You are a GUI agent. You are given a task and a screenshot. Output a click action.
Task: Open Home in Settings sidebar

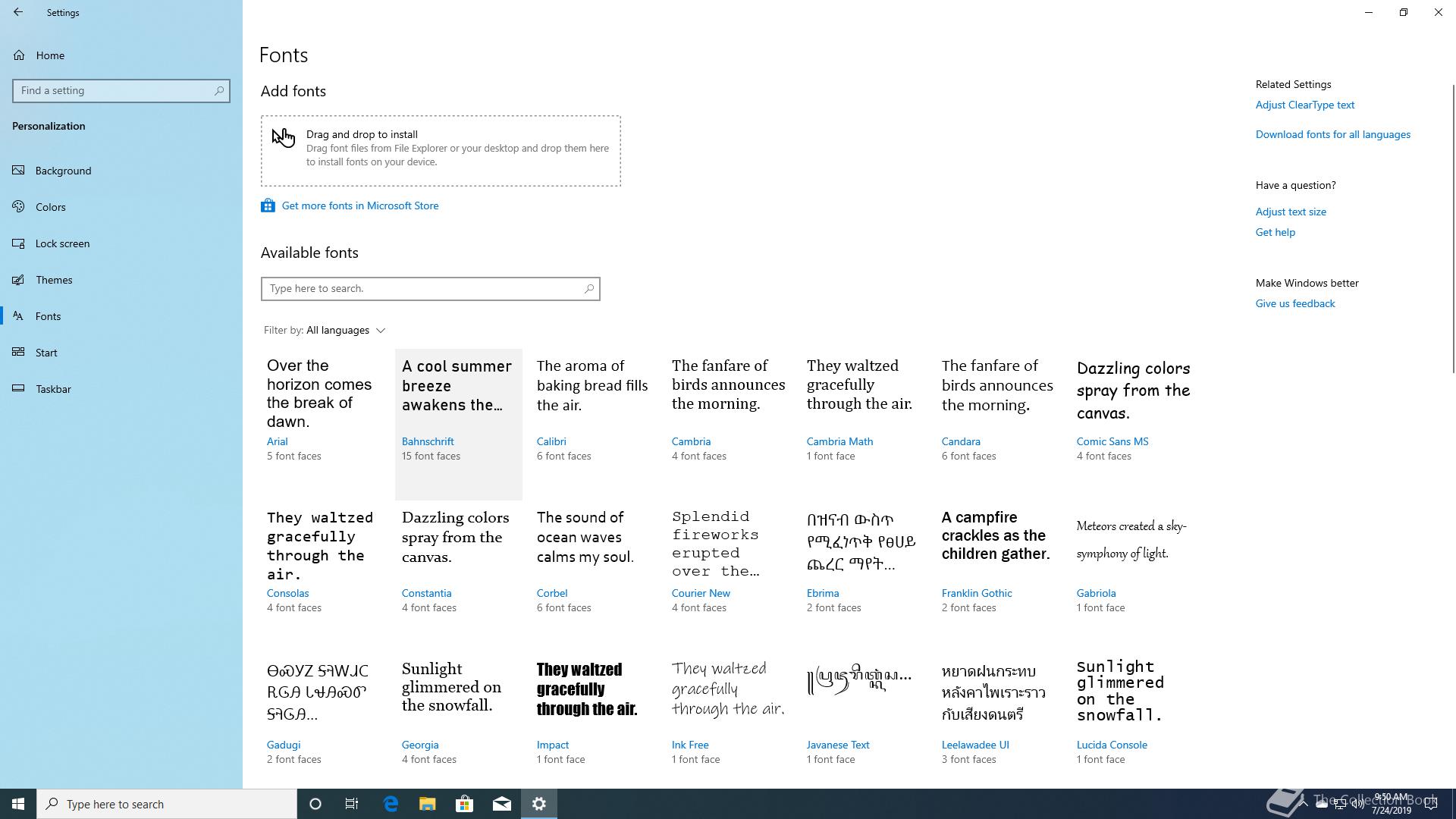121,55
